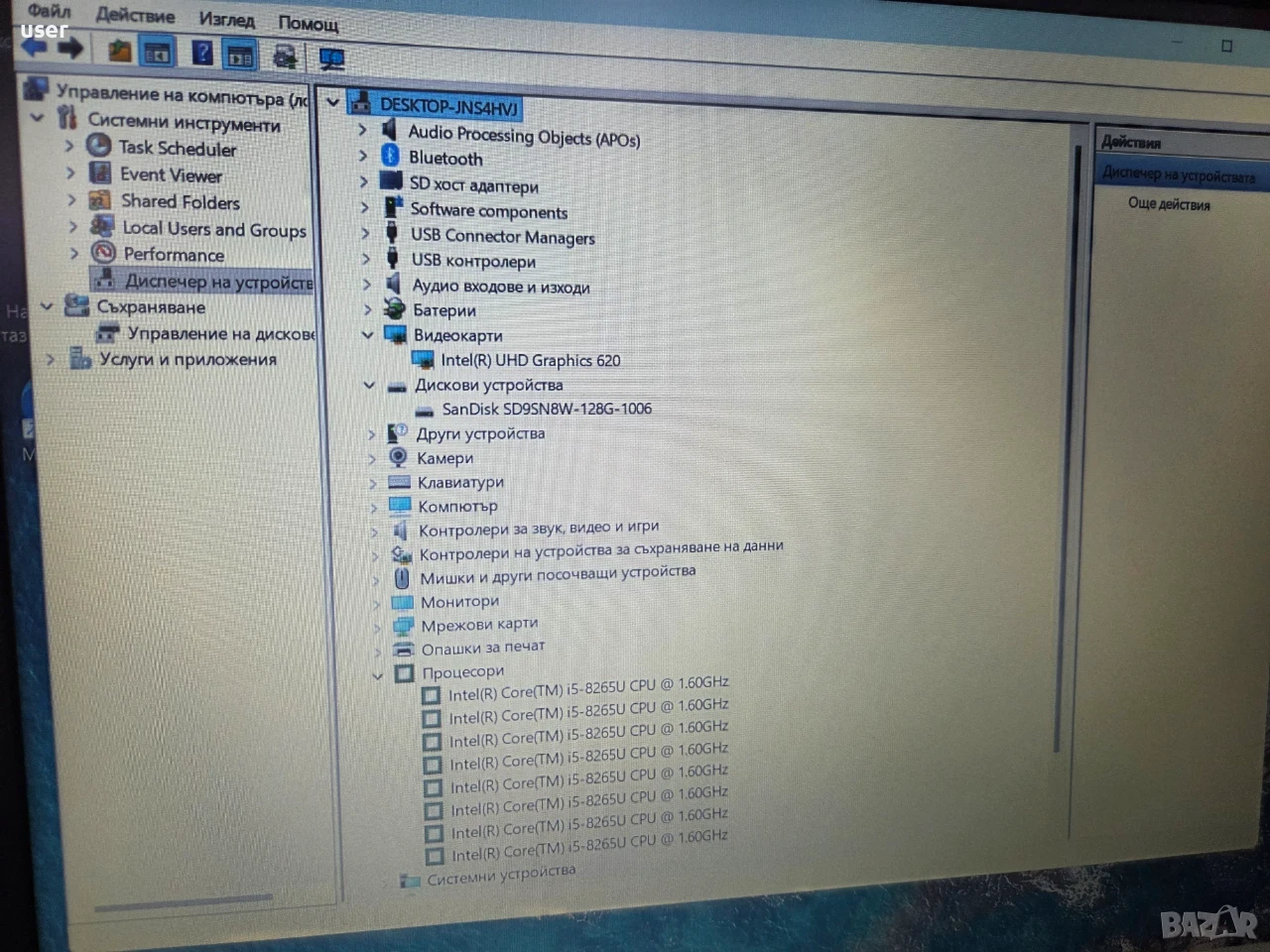Click the monitor scan-for-hardware toolbar icon
The image size is (1270, 952).
coord(331,59)
